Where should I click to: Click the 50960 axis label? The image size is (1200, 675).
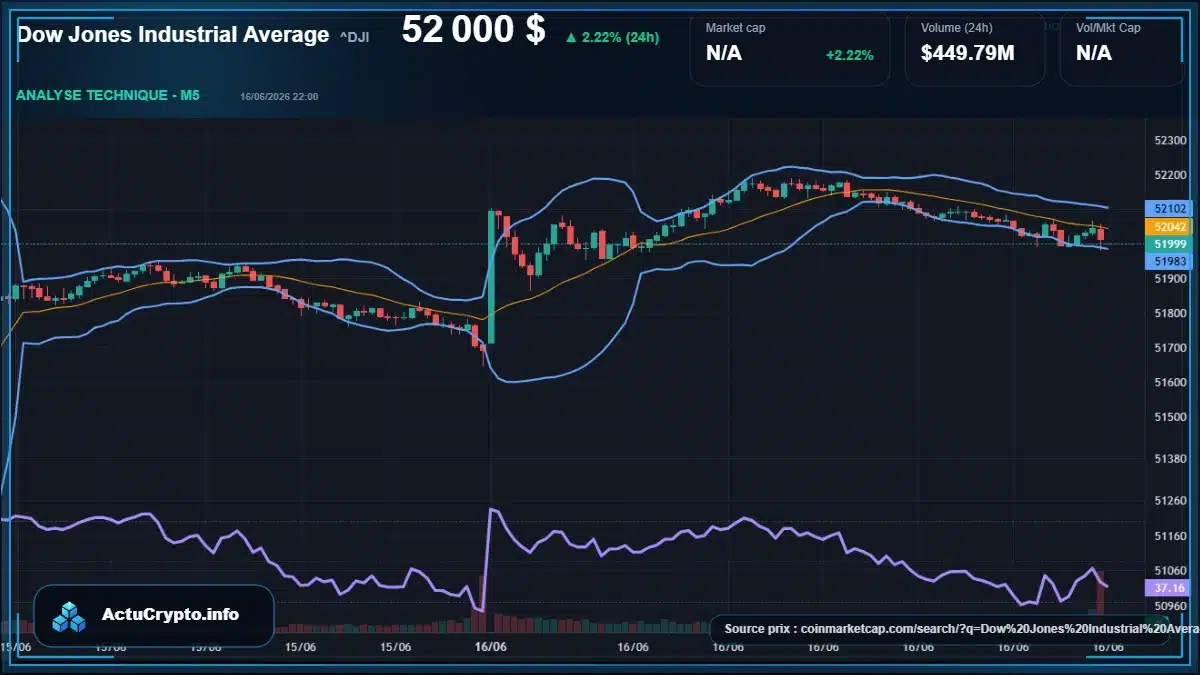(x=1169, y=606)
